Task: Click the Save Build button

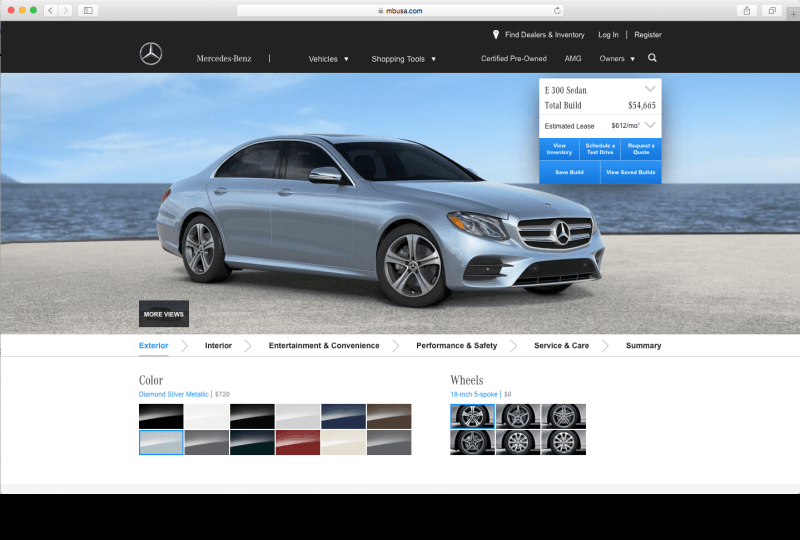Action: (x=569, y=172)
